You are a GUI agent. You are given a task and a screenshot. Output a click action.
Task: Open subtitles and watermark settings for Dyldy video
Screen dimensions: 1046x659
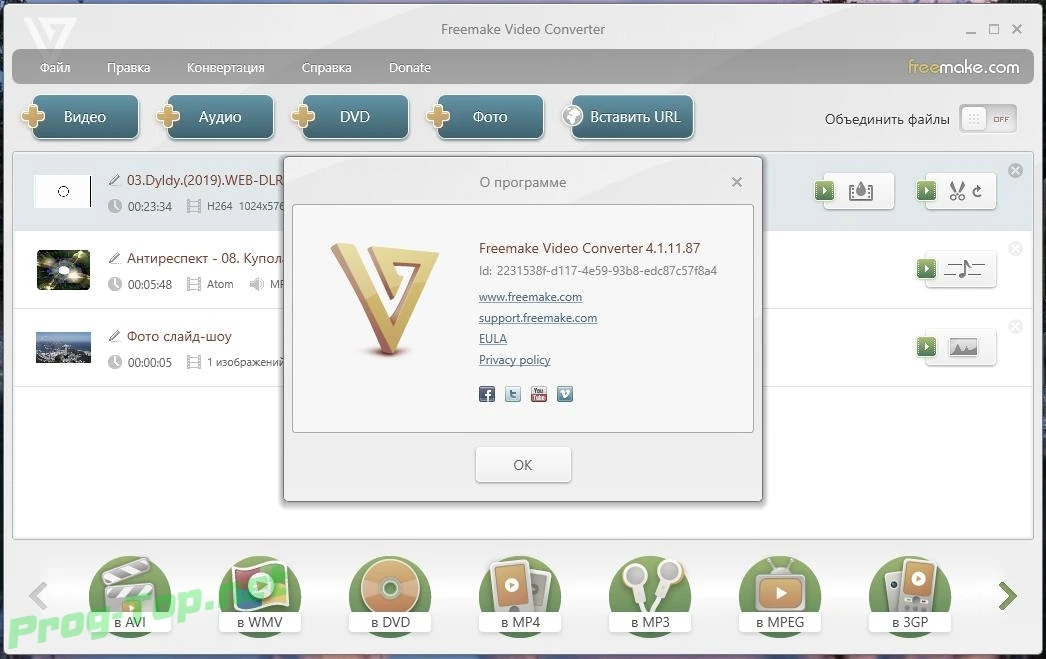pos(855,191)
